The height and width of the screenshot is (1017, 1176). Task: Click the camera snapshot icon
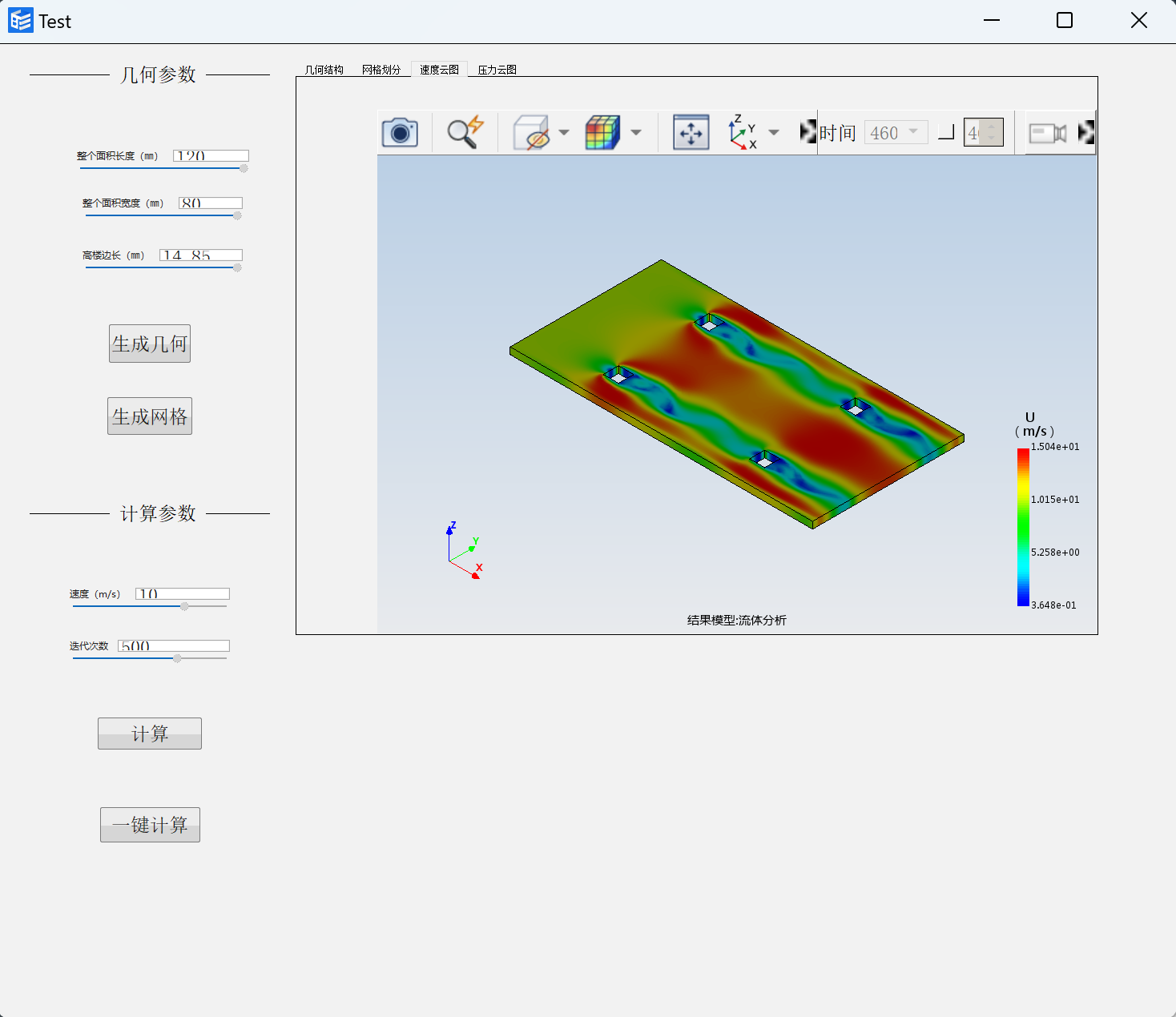tap(400, 132)
